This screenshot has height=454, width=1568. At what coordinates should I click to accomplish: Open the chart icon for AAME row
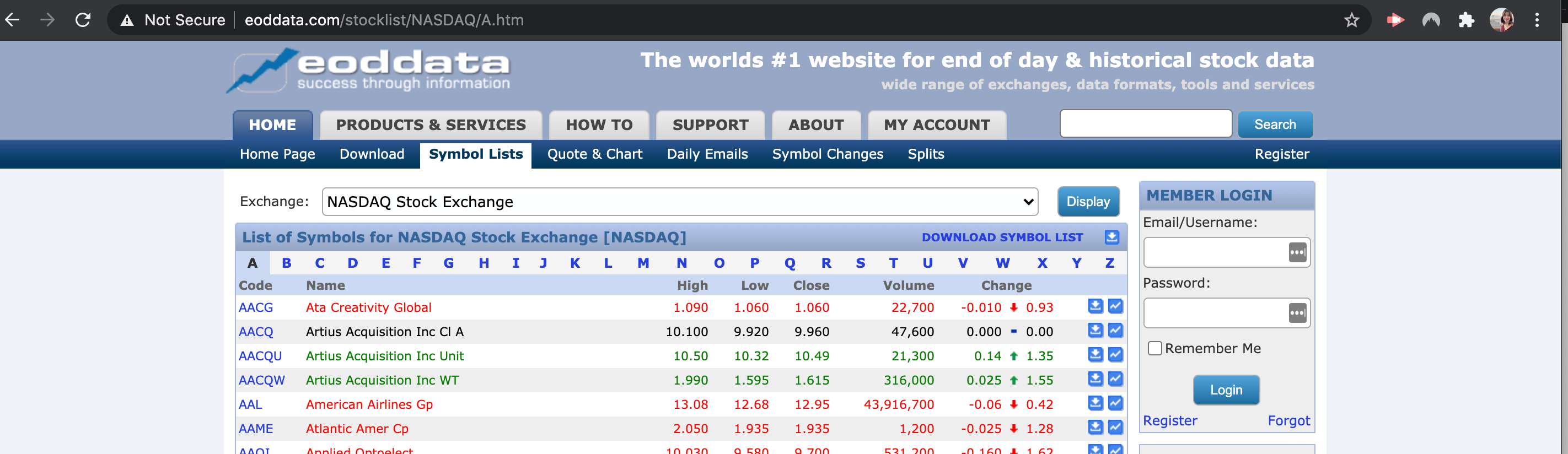(1115, 428)
